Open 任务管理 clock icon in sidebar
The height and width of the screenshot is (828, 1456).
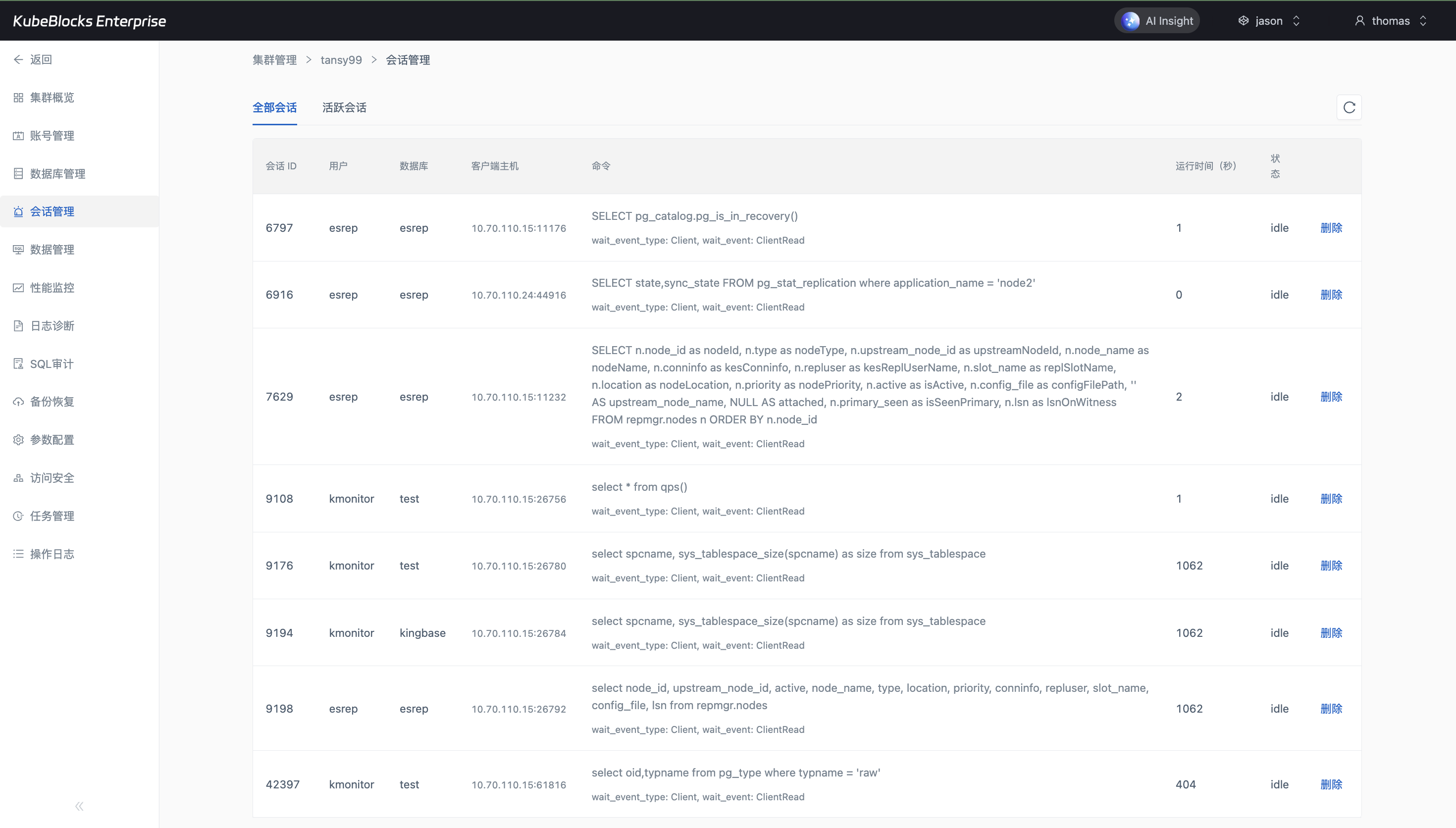(18, 517)
